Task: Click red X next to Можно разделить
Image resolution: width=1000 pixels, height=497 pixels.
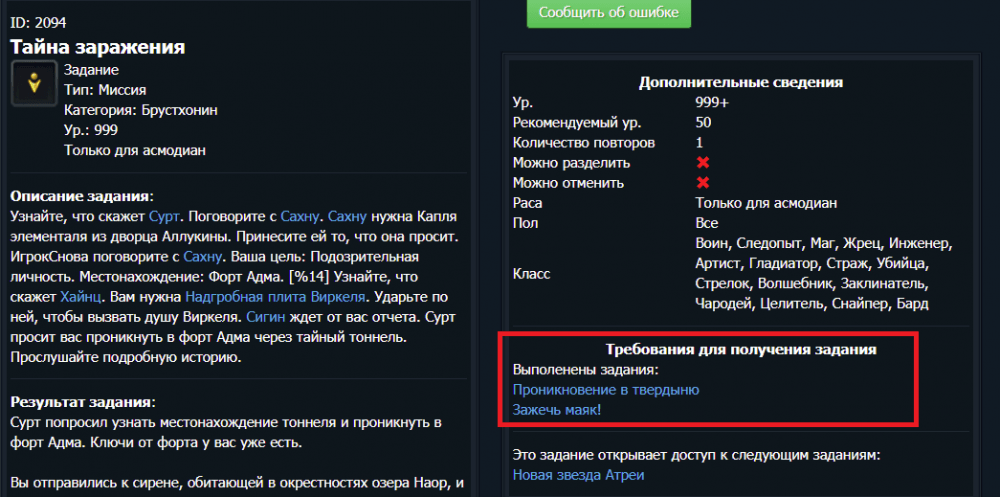Action: (702, 163)
